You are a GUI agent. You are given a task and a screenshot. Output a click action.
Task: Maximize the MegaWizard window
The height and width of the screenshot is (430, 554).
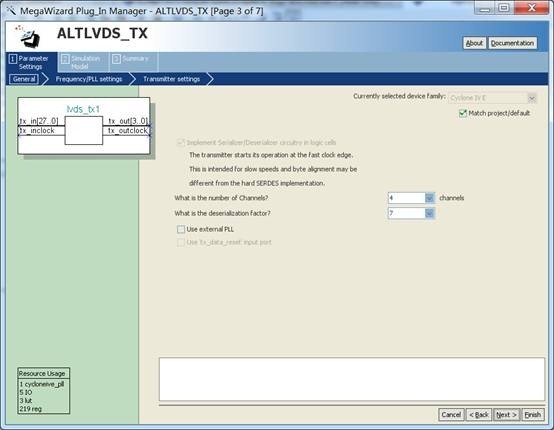504,8
